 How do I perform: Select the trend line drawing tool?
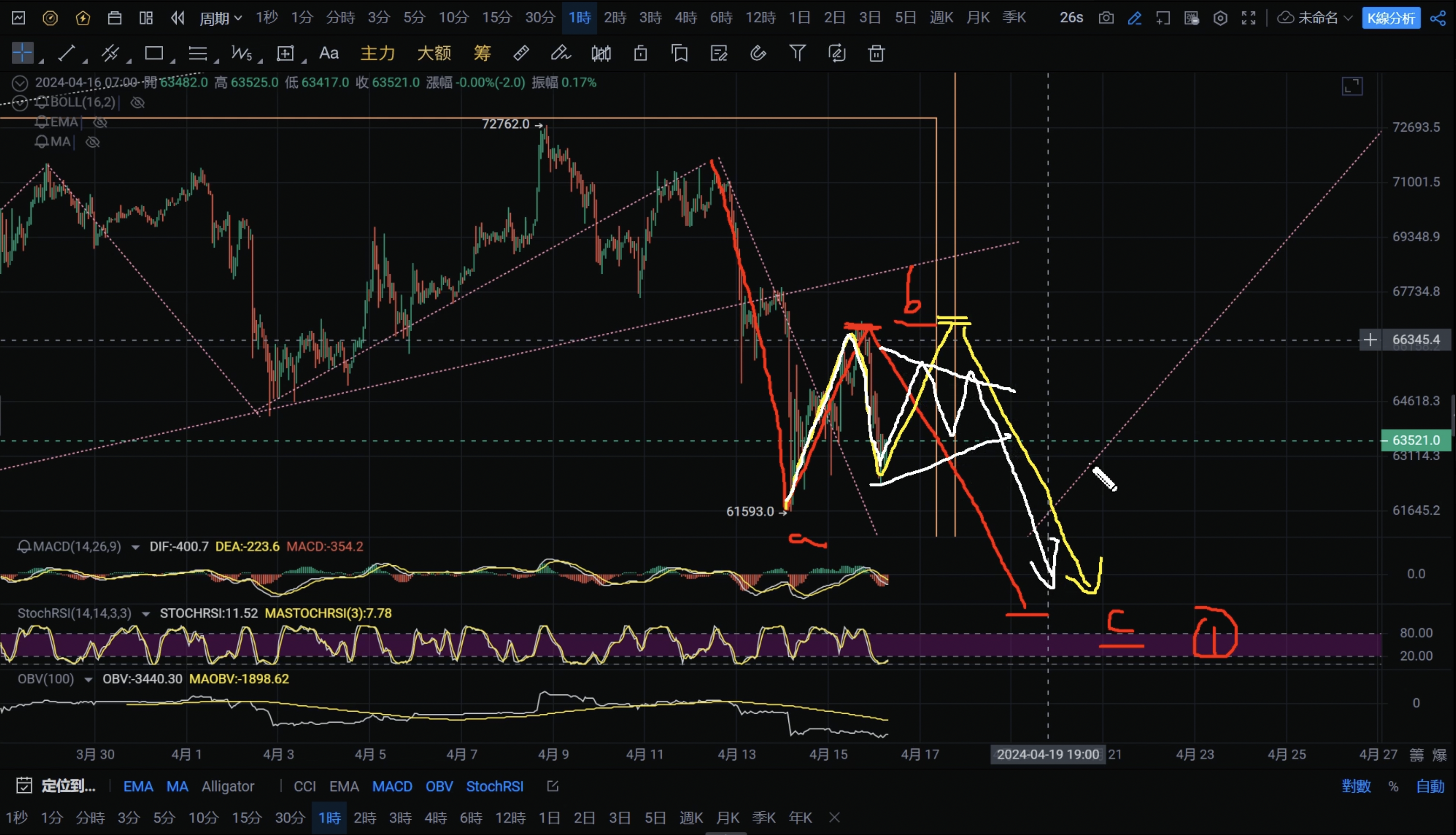click(67, 53)
